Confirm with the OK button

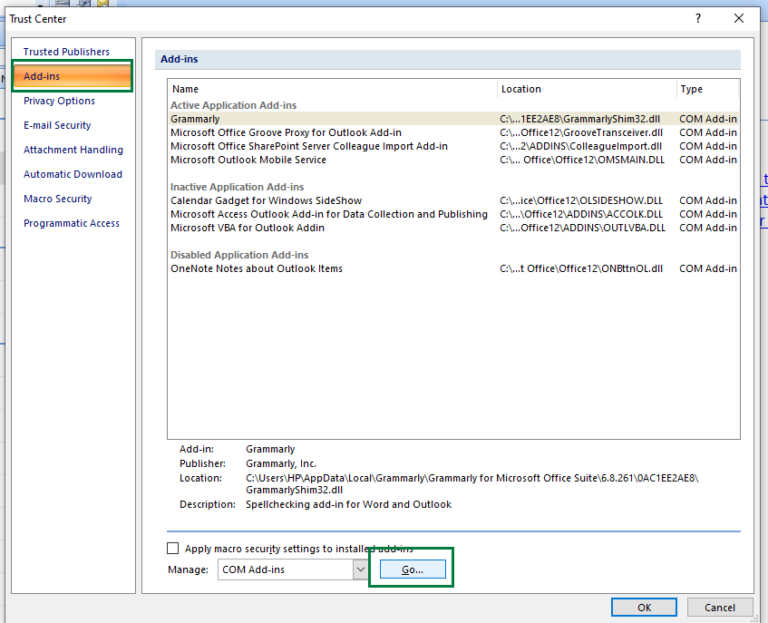[x=644, y=607]
